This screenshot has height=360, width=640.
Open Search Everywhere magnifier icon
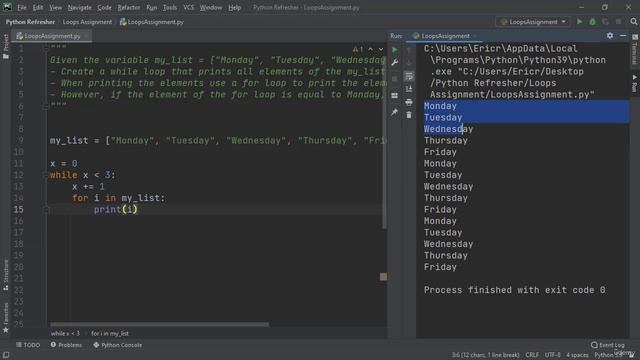point(633,22)
